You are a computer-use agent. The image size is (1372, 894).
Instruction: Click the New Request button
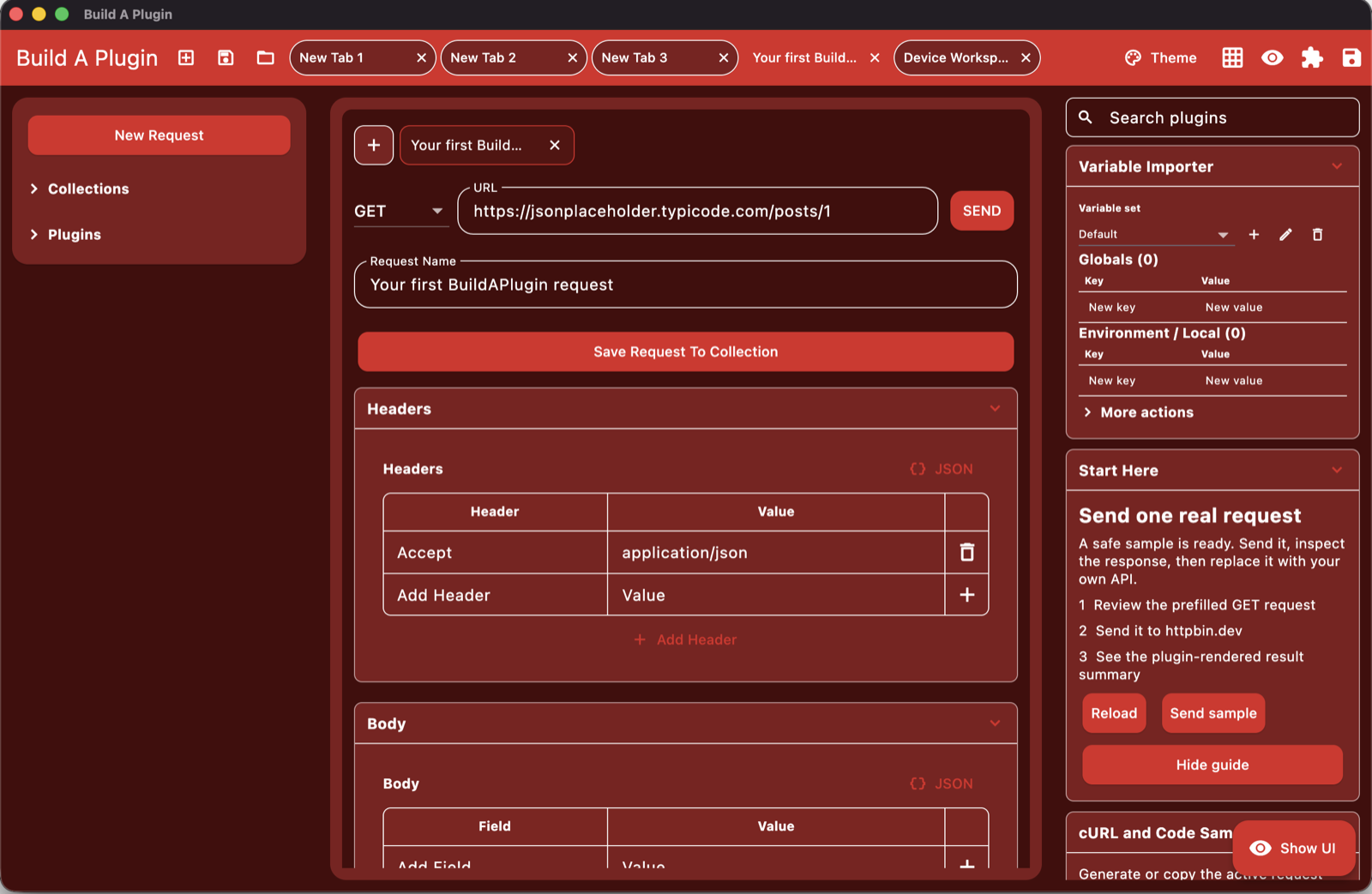pos(159,135)
